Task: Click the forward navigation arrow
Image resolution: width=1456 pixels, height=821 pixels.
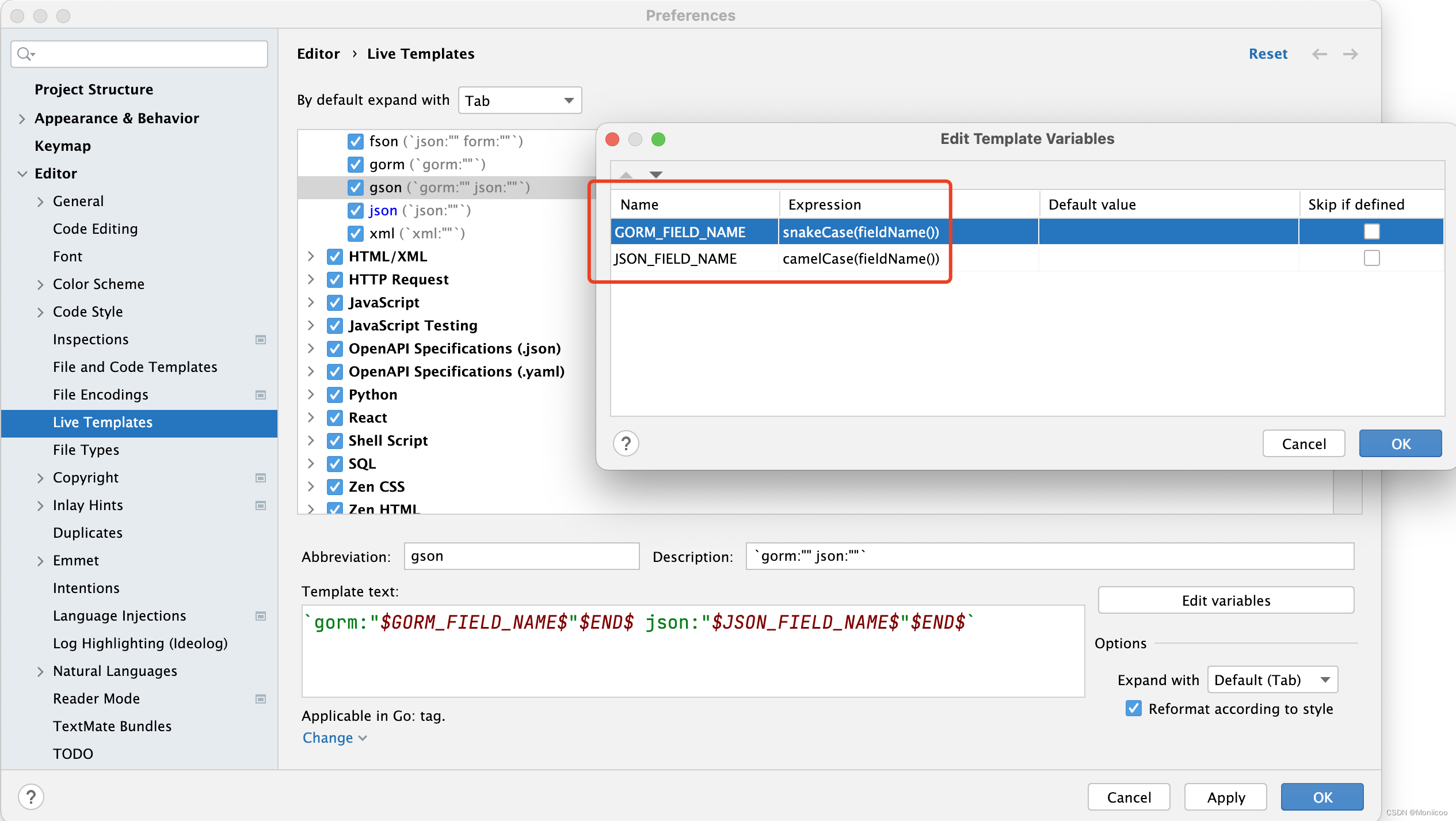Action: [1350, 54]
